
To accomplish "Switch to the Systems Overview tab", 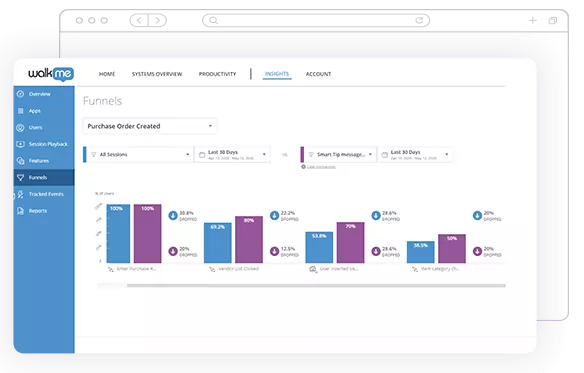I will pos(157,74).
